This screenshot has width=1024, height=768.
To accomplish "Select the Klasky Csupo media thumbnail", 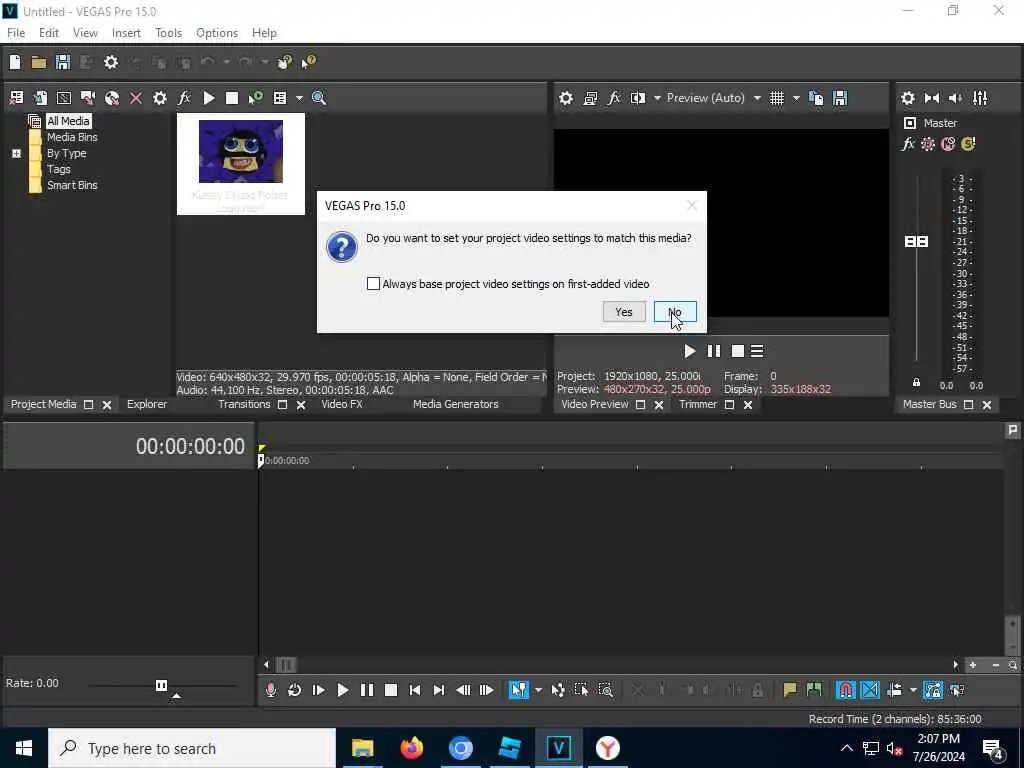I will pos(240,163).
